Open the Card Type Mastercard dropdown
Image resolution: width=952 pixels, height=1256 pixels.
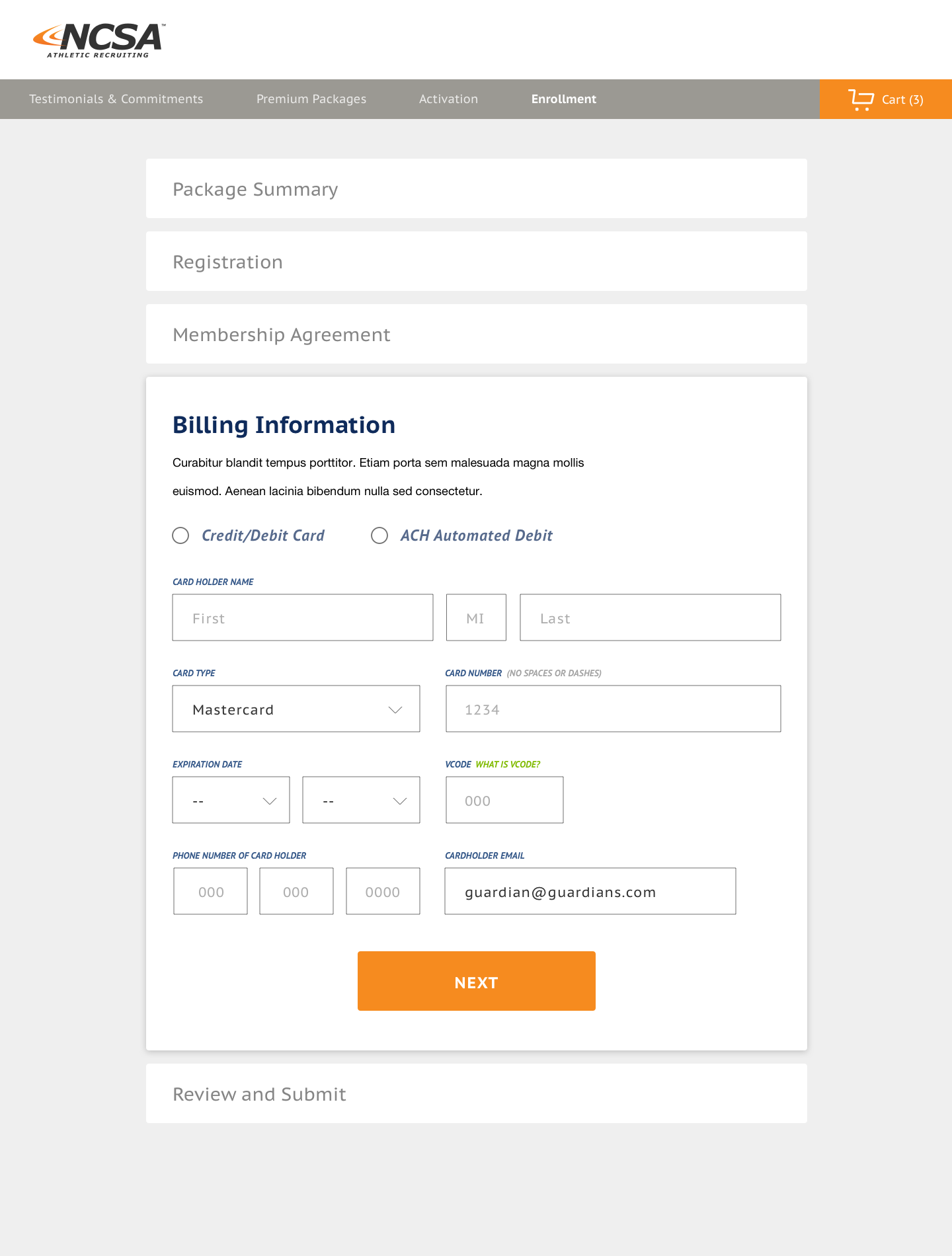tap(296, 709)
